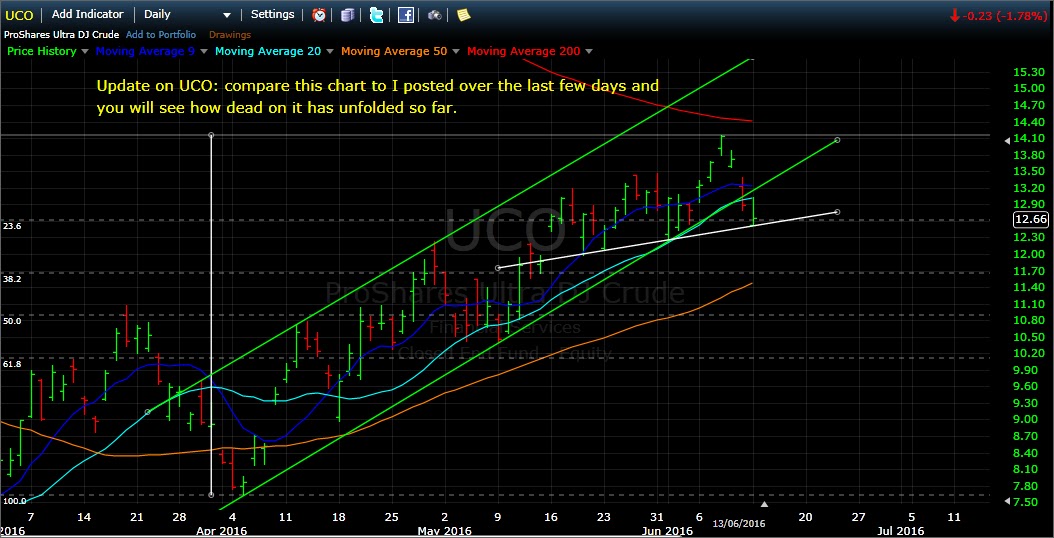Click the alarm clock alert icon
1054x538 pixels.
pos(319,15)
